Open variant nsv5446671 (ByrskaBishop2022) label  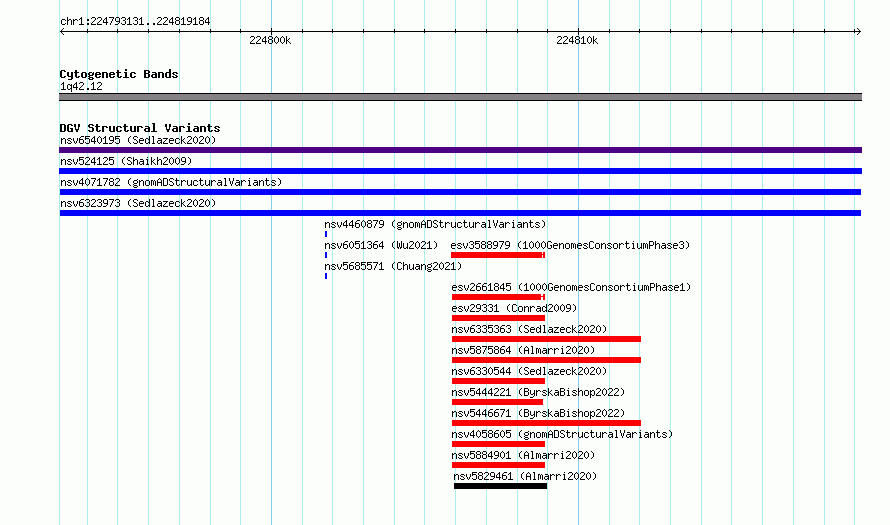538,413
